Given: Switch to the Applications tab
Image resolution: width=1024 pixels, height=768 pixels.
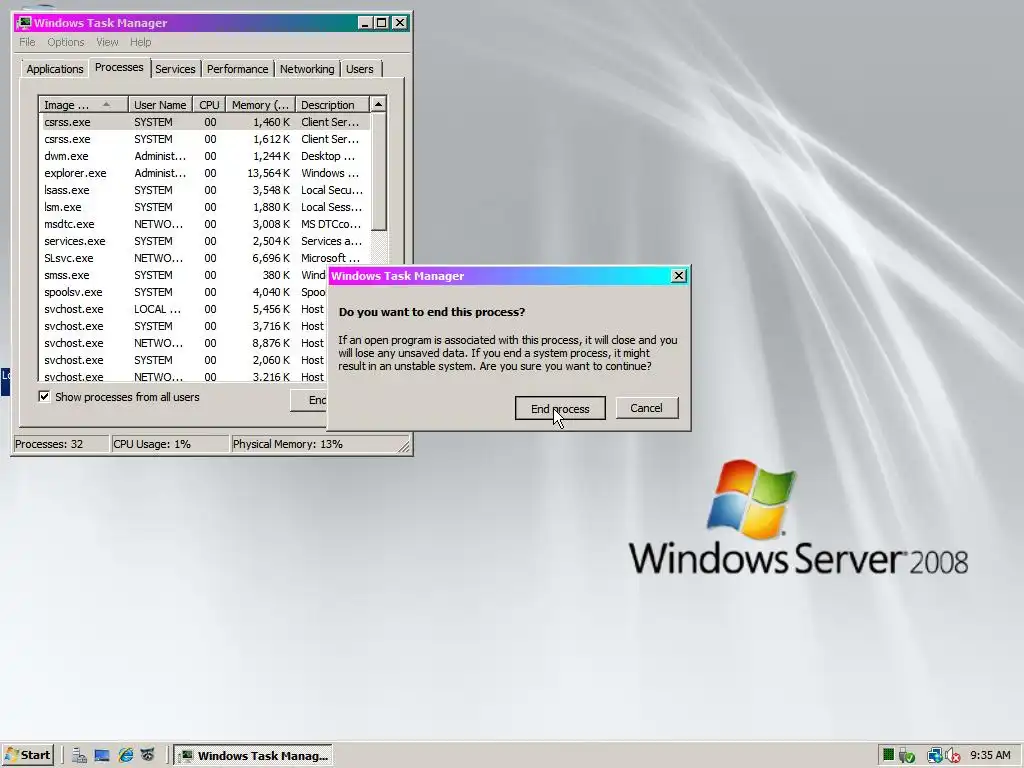Looking at the screenshot, I should point(55,69).
